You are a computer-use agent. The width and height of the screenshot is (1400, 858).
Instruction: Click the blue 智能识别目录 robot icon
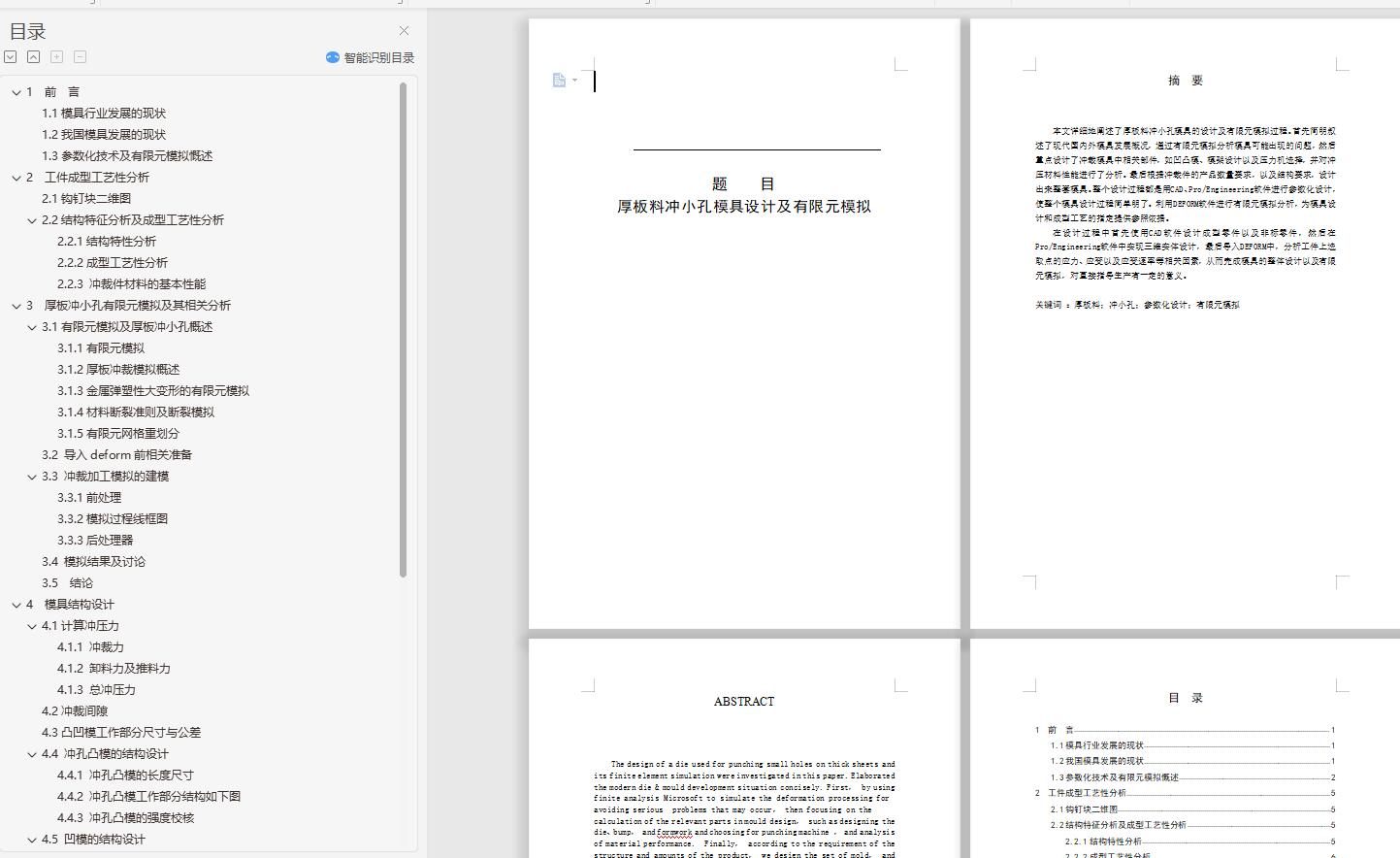click(x=333, y=58)
